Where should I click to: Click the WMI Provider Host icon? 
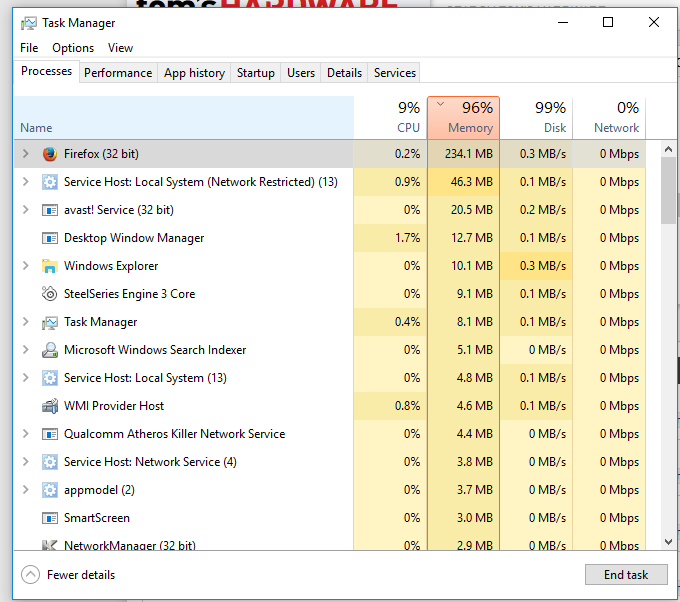click(x=50, y=406)
